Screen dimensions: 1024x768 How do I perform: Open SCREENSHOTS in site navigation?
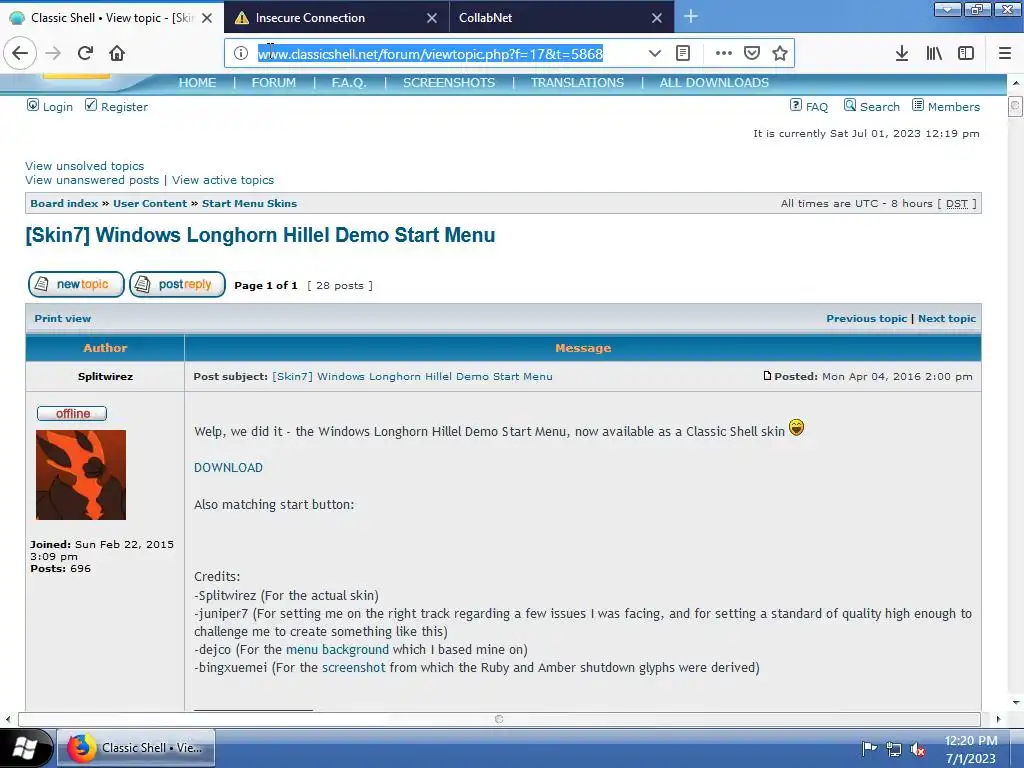449,82
